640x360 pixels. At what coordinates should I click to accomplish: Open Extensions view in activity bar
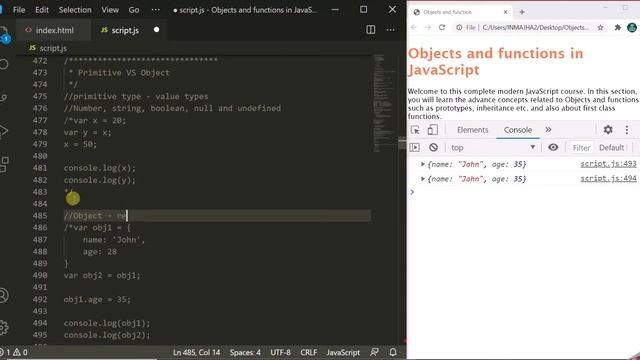click(x=4, y=164)
